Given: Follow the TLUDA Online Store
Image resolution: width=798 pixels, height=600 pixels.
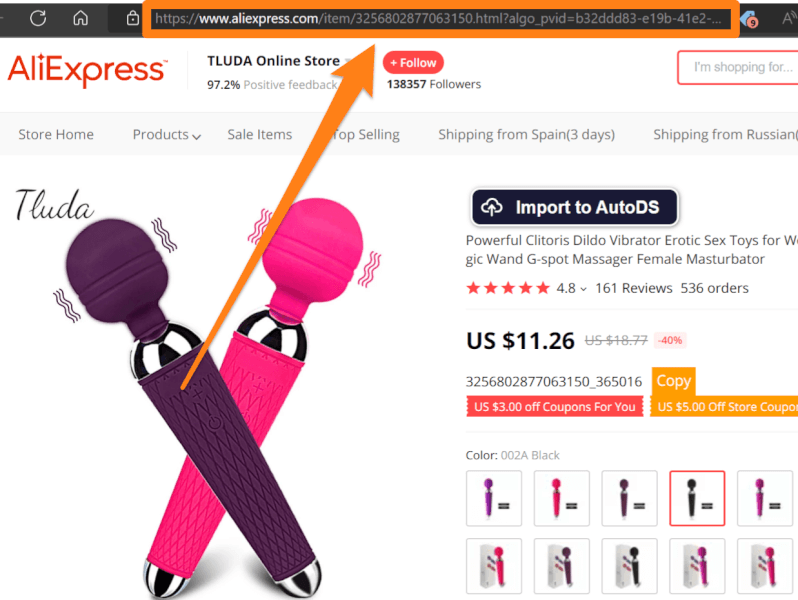Looking at the screenshot, I should (x=413, y=63).
